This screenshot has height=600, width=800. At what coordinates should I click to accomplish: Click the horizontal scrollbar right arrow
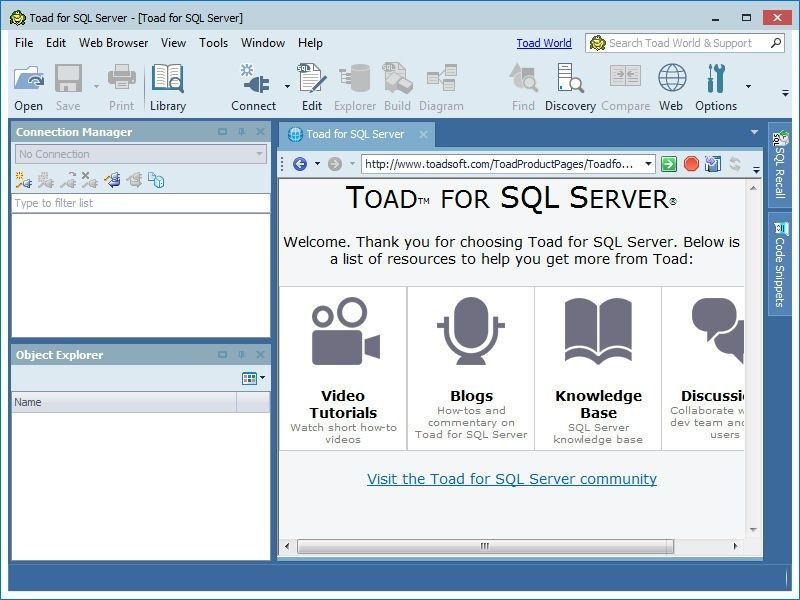click(x=735, y=546)
